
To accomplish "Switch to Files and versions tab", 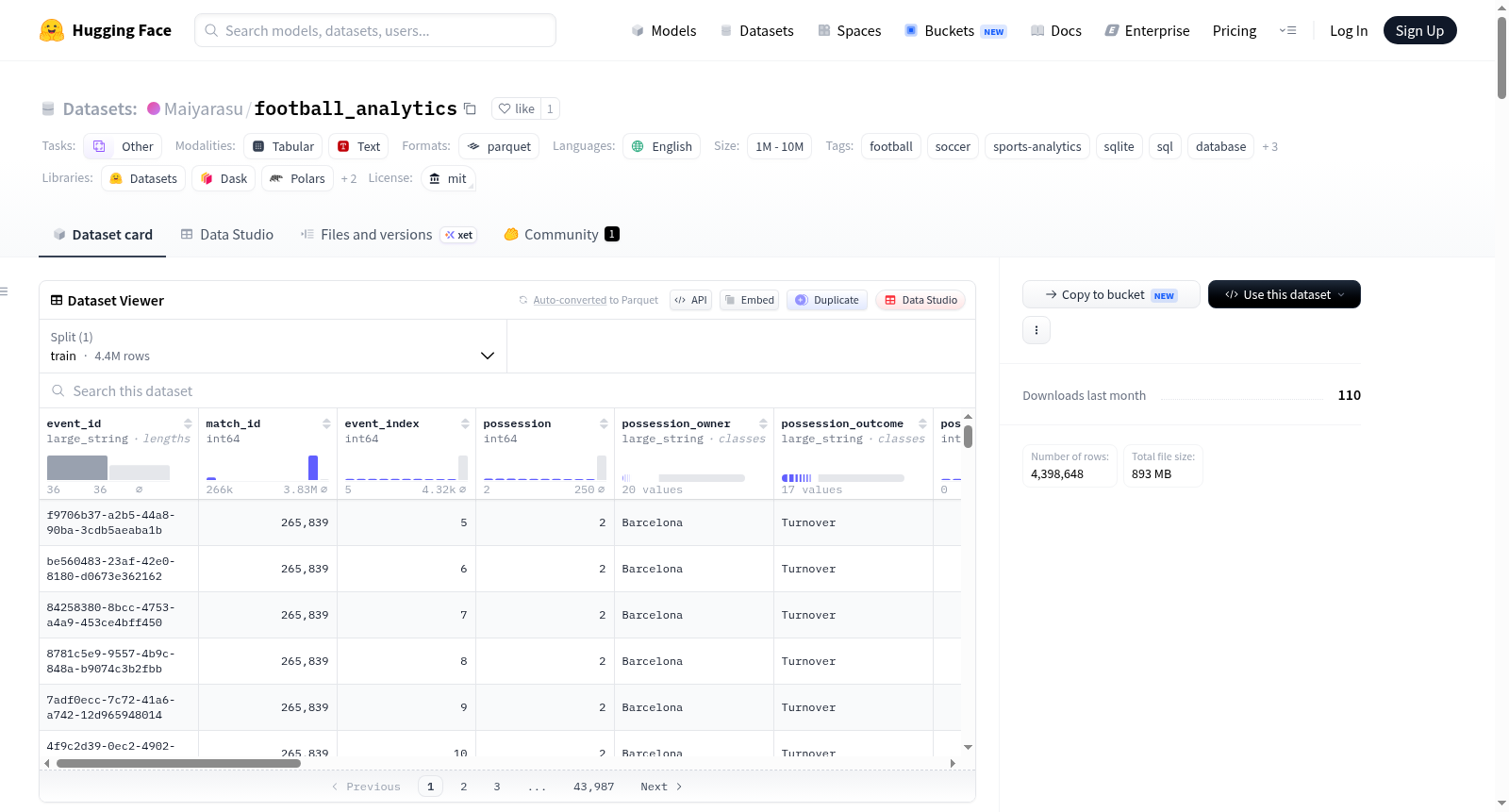I will pyautogui.click(x=388, y=234).
